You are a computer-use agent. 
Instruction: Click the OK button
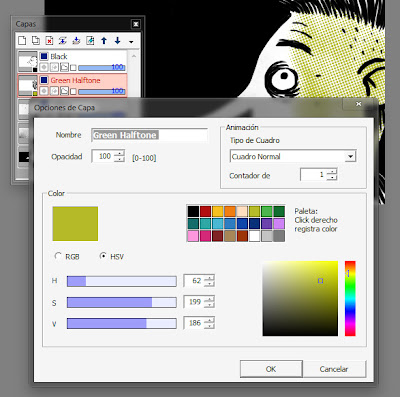[x=271, y=369]
